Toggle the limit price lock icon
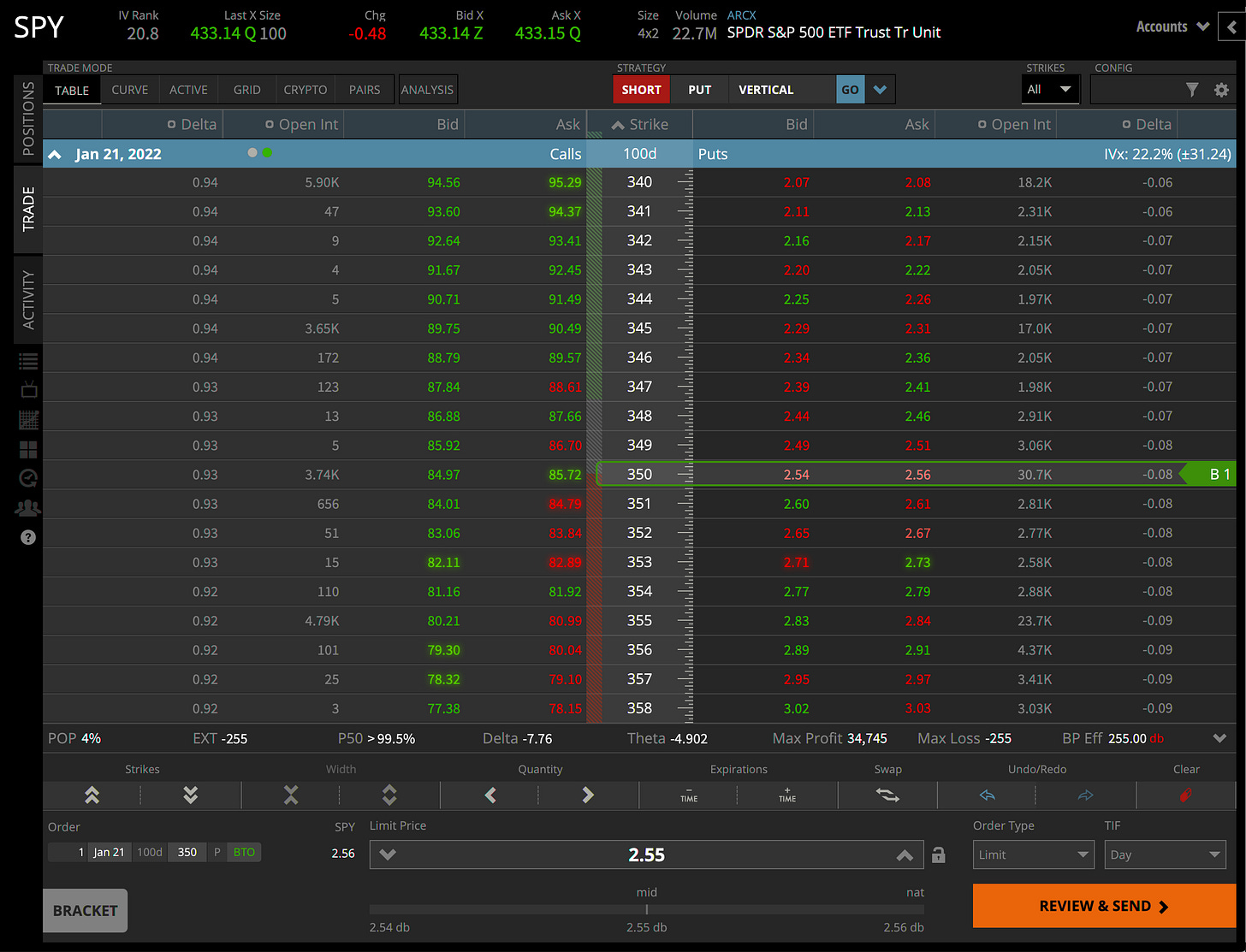The image size is (1246, 952). pyautogui.click(x=939, y=854)
